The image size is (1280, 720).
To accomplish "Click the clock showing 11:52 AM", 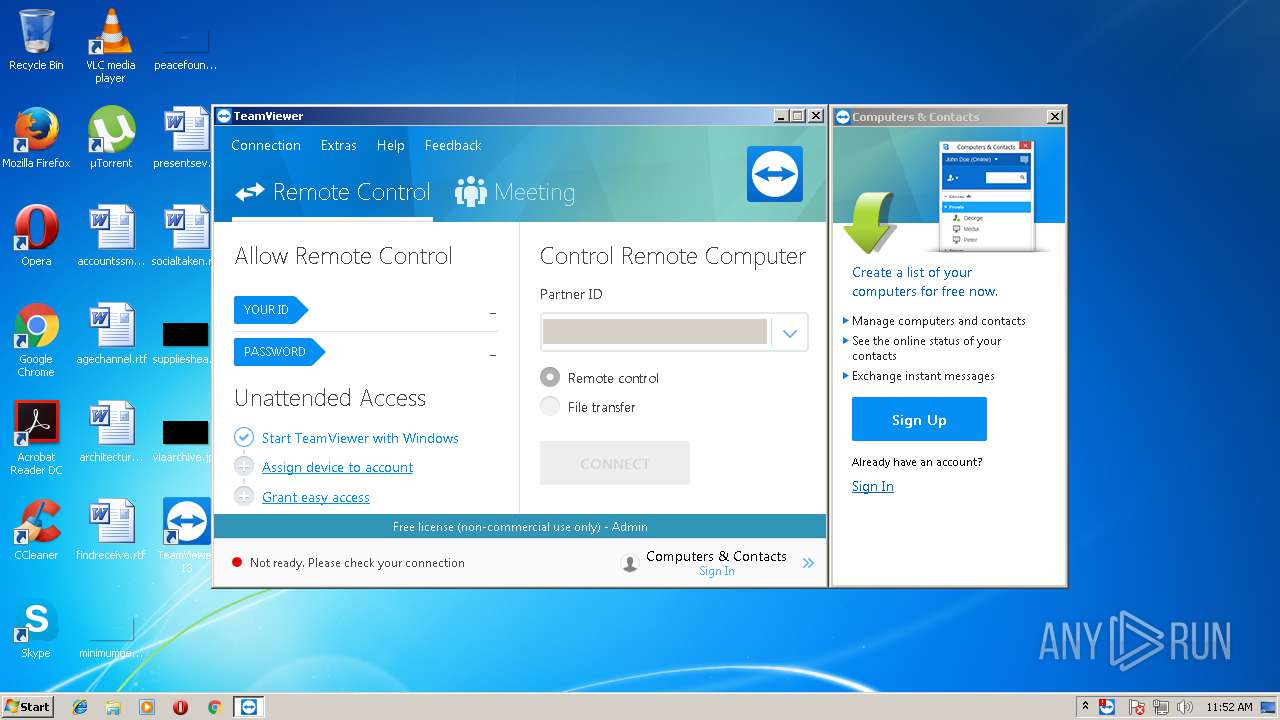I will [1229, 707].
